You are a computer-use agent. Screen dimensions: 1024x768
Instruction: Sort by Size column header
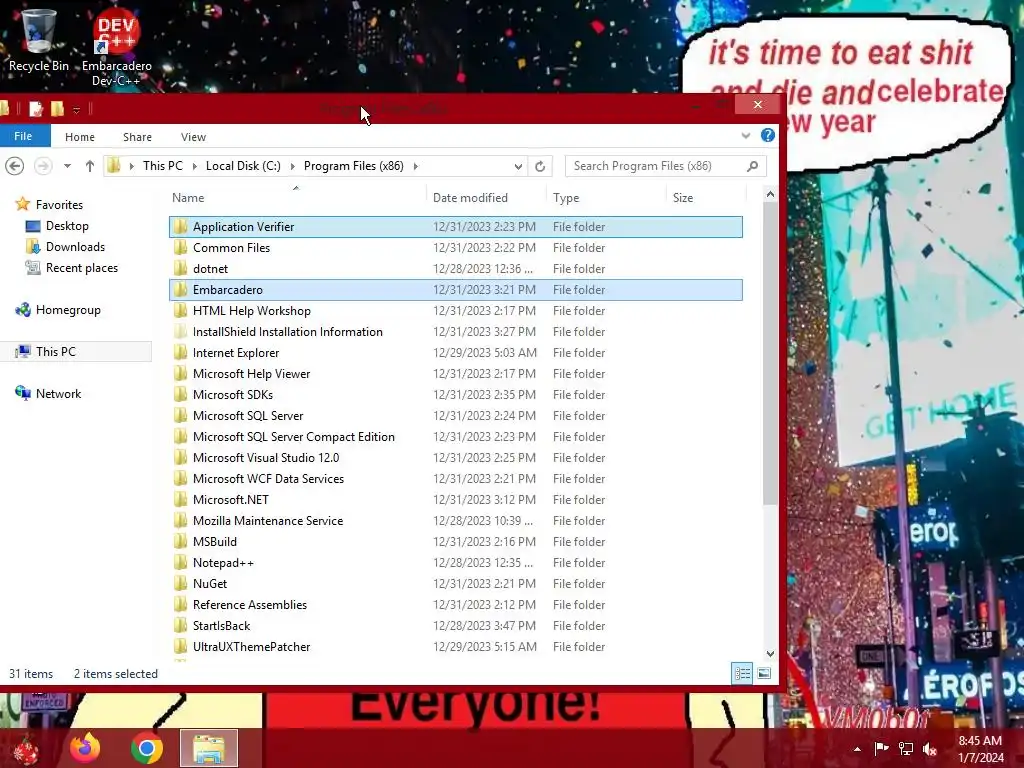click(x=706, y=197)
